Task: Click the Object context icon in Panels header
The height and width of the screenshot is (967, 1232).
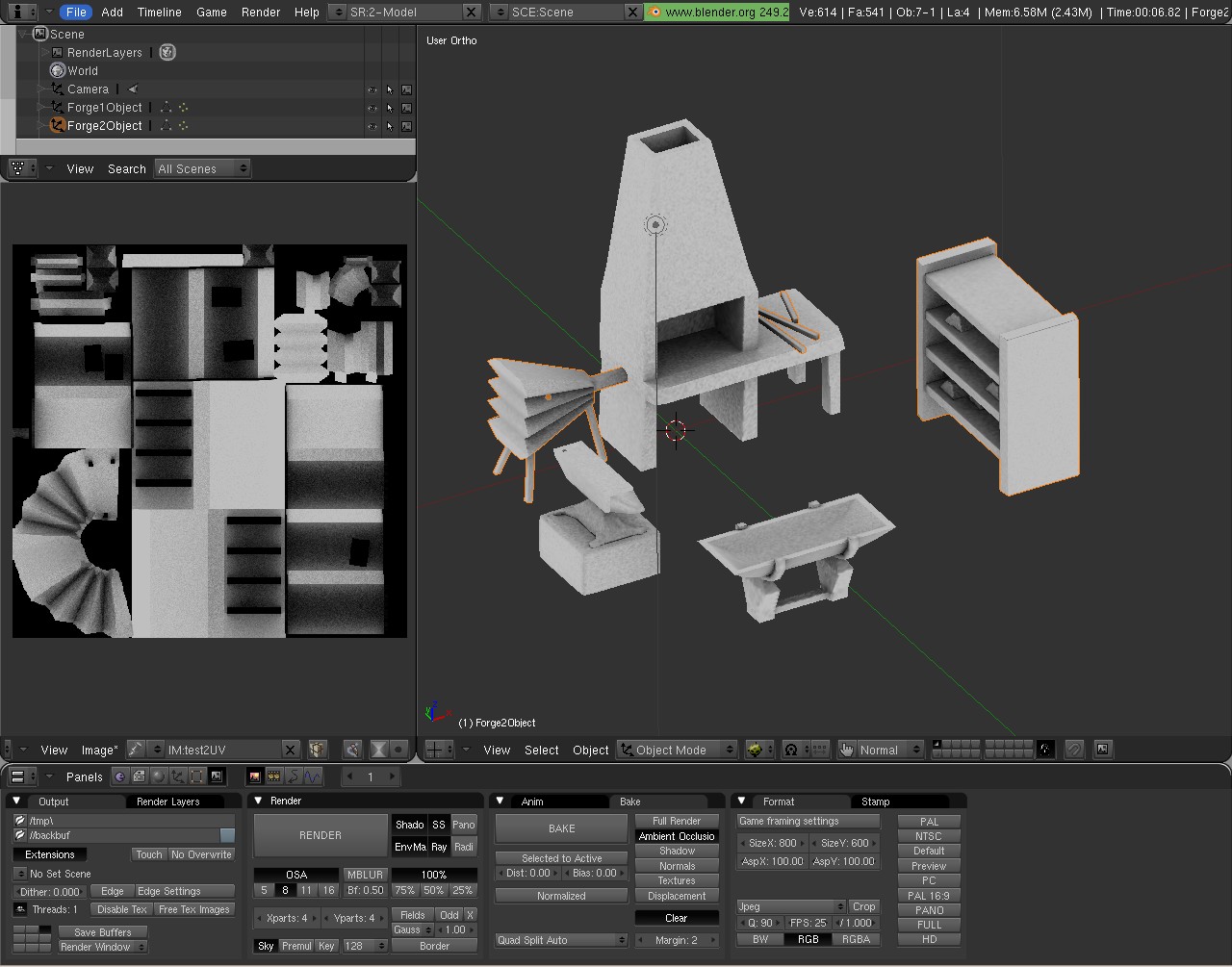Action: (177, 776)
